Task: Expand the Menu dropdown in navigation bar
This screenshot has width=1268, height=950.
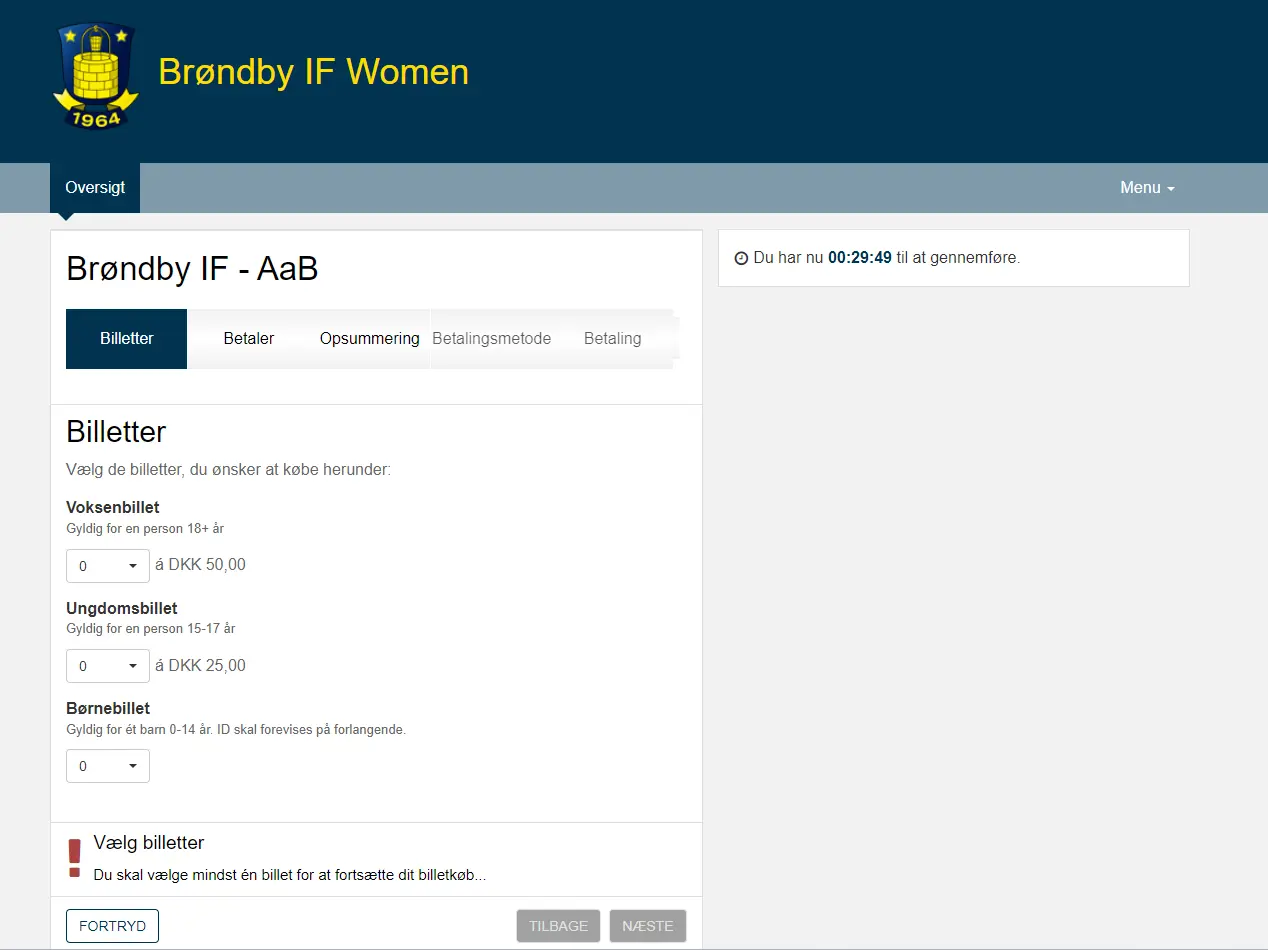Action: click(x=1147, y=188)
